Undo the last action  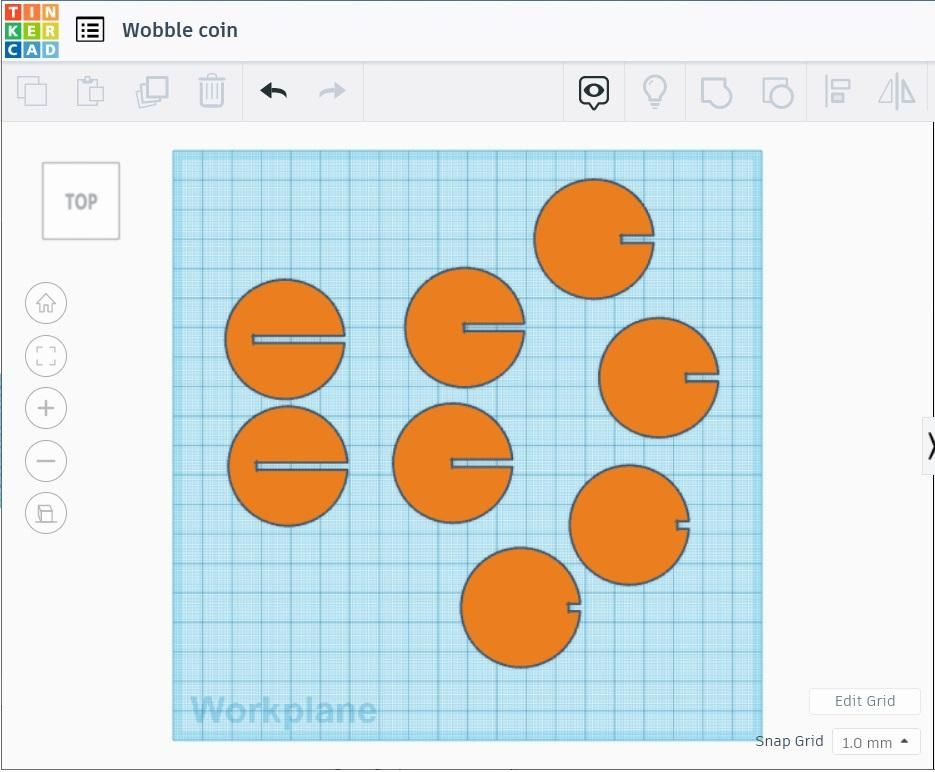(274, 91)
